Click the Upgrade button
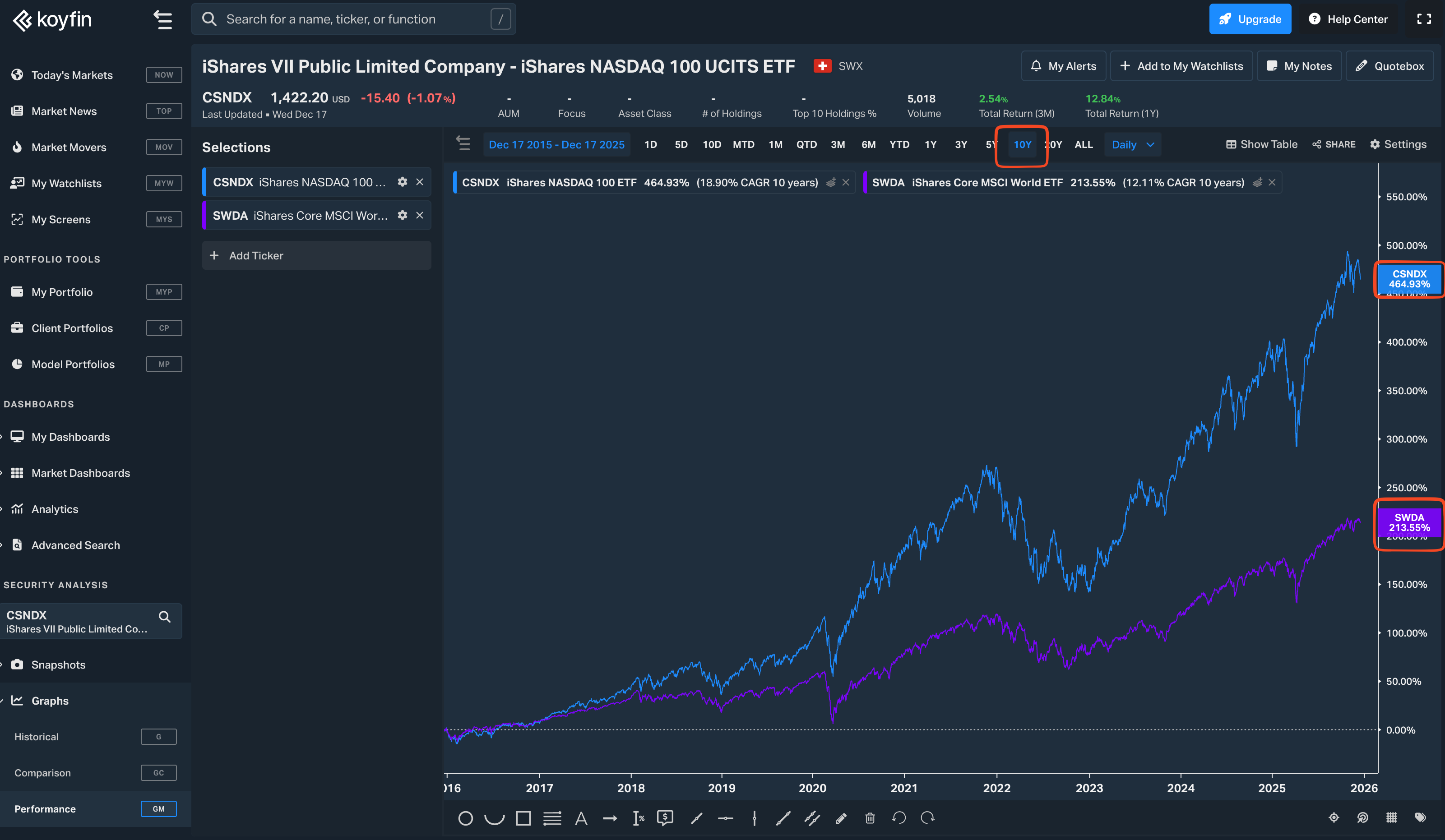This screenshot has width=1445, height=840. pos(1250,19)
